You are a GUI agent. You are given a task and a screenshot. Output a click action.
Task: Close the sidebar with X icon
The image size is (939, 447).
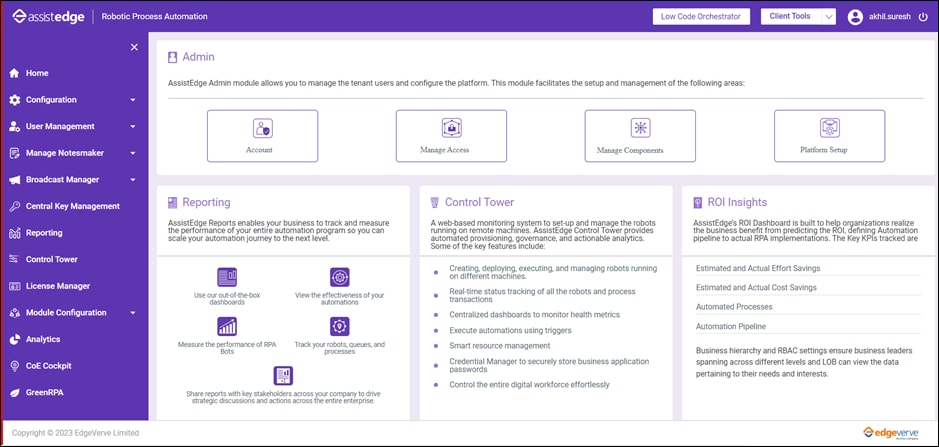(x=134, y=47)
